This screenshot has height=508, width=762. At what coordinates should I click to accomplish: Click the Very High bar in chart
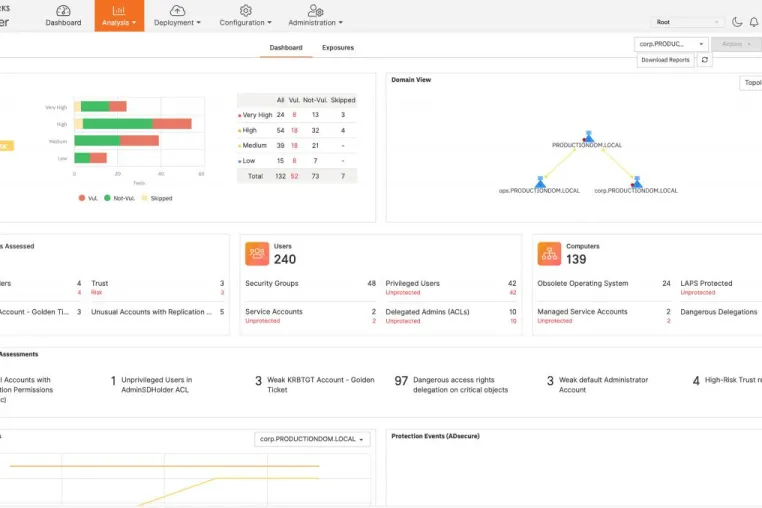click(x=100, y=106)
